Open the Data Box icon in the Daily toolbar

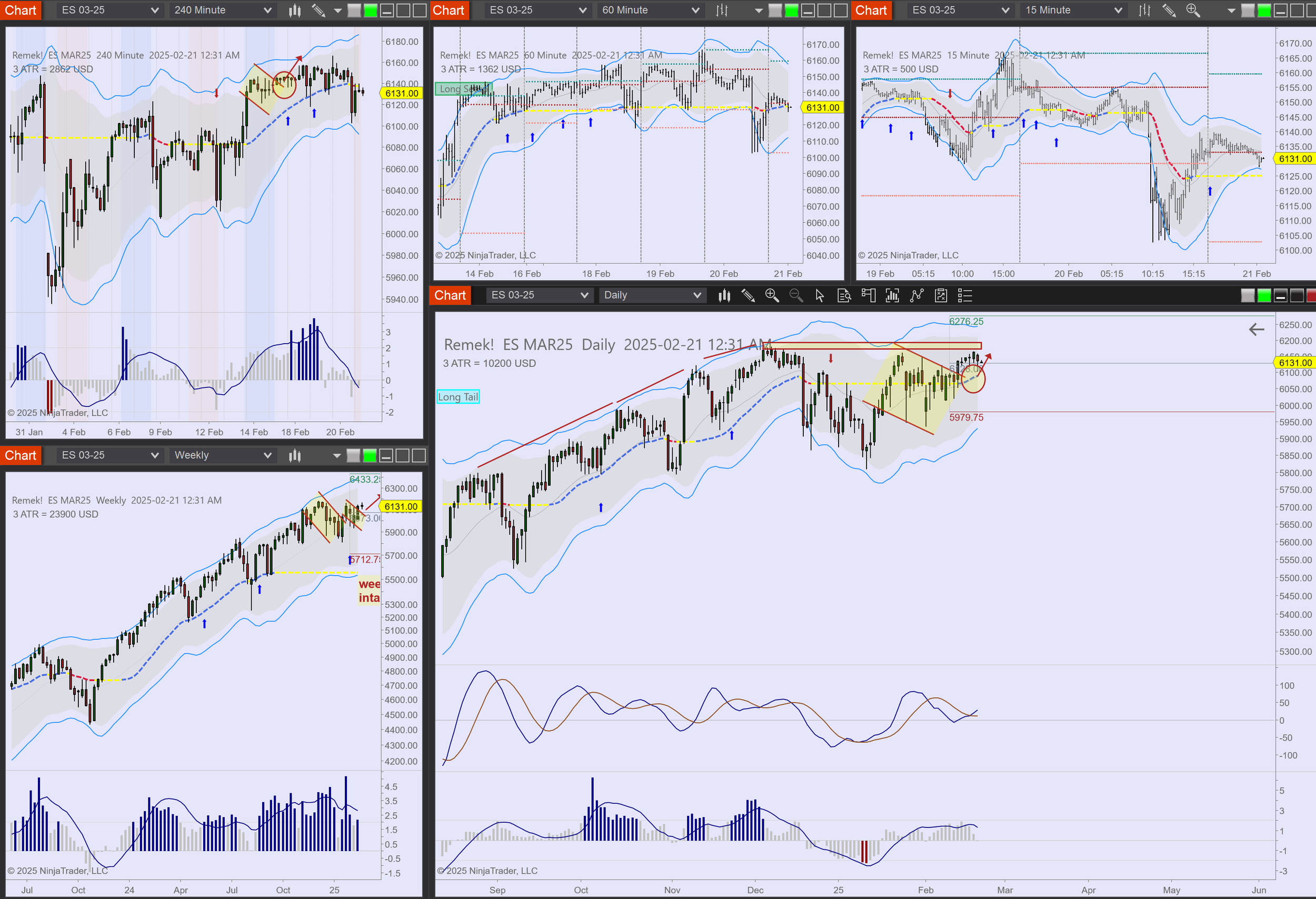(x=844, y=295)
